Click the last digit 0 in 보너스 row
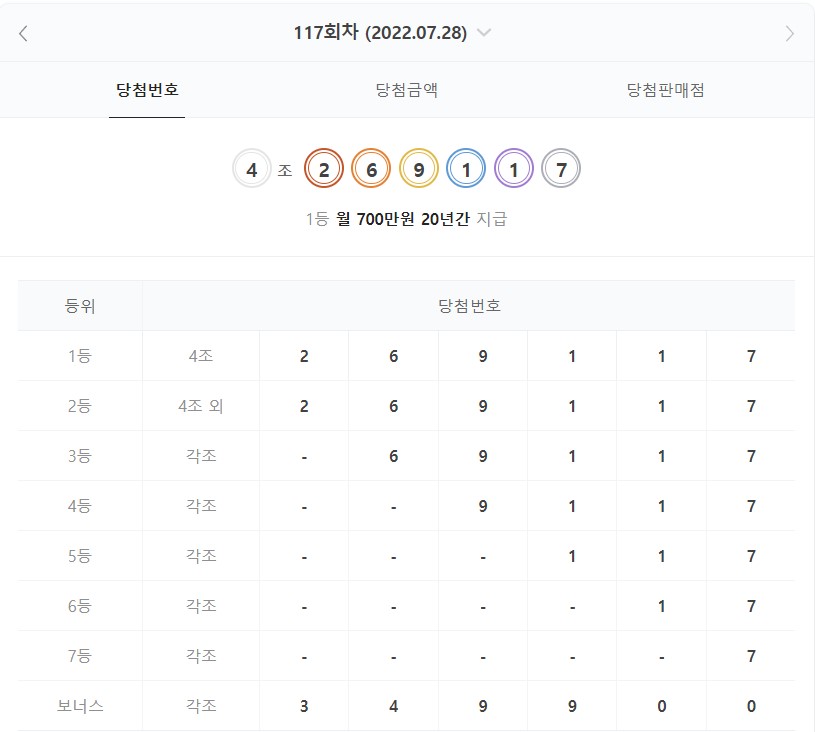This screenshot has width=815, height=732. pos(751,706)
